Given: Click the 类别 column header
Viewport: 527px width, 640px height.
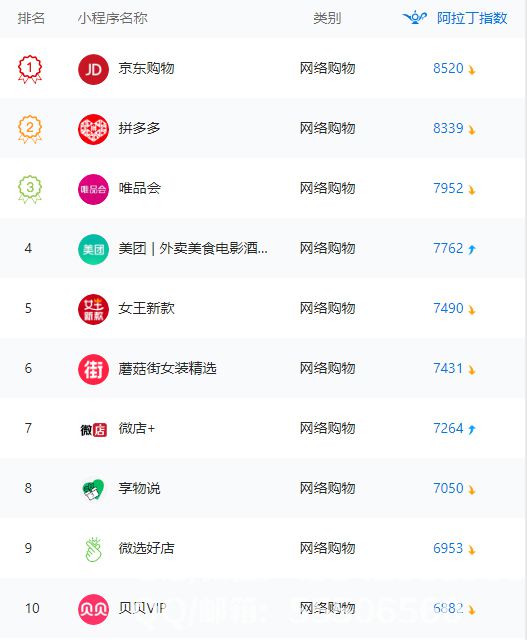Looking at the screenshot, I should [x=327, y=18].
